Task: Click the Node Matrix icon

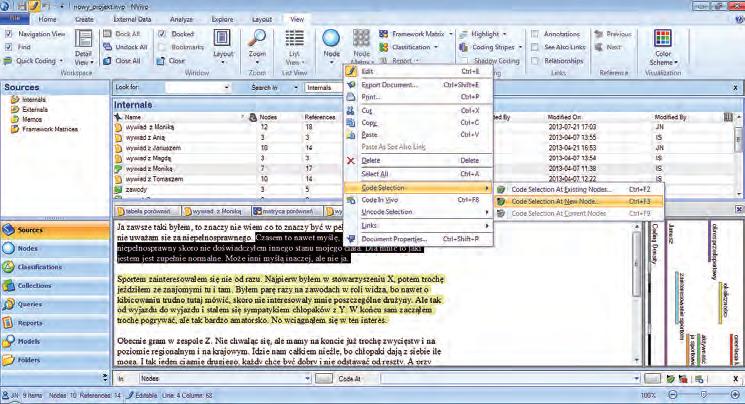Action: (x=361, y=38)
